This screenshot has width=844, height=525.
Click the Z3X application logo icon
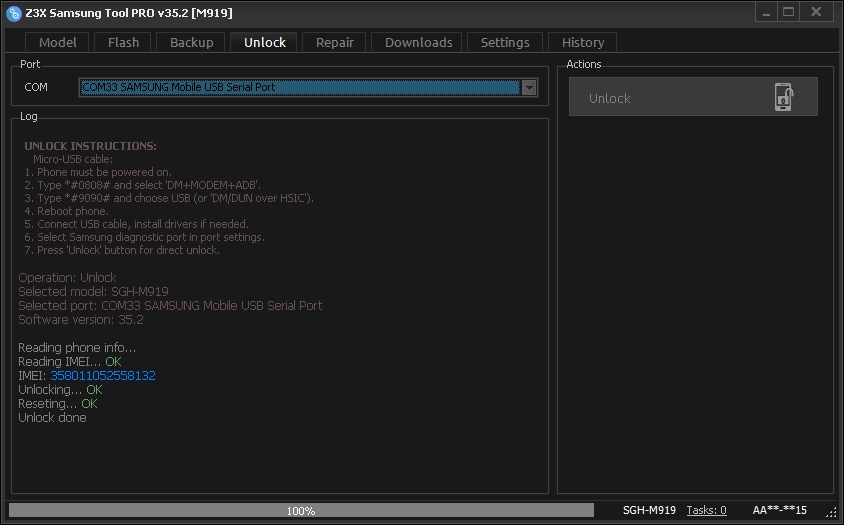click(13, 13)
